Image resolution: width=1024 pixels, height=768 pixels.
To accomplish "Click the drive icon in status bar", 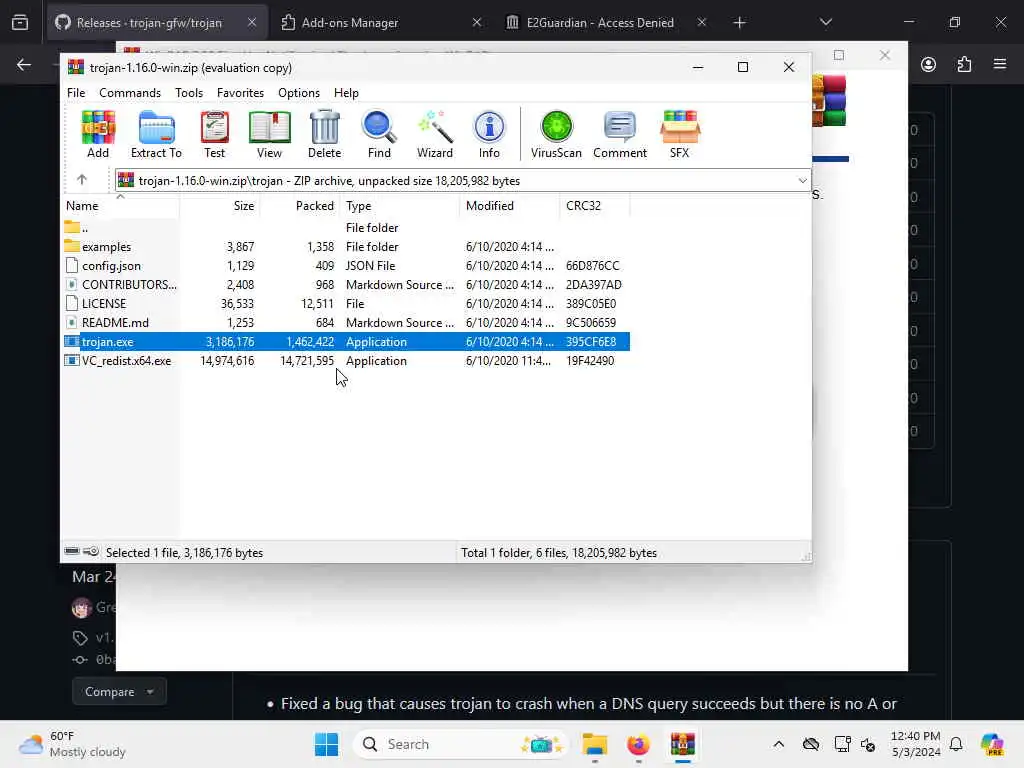I will click(x=72, y=552).
